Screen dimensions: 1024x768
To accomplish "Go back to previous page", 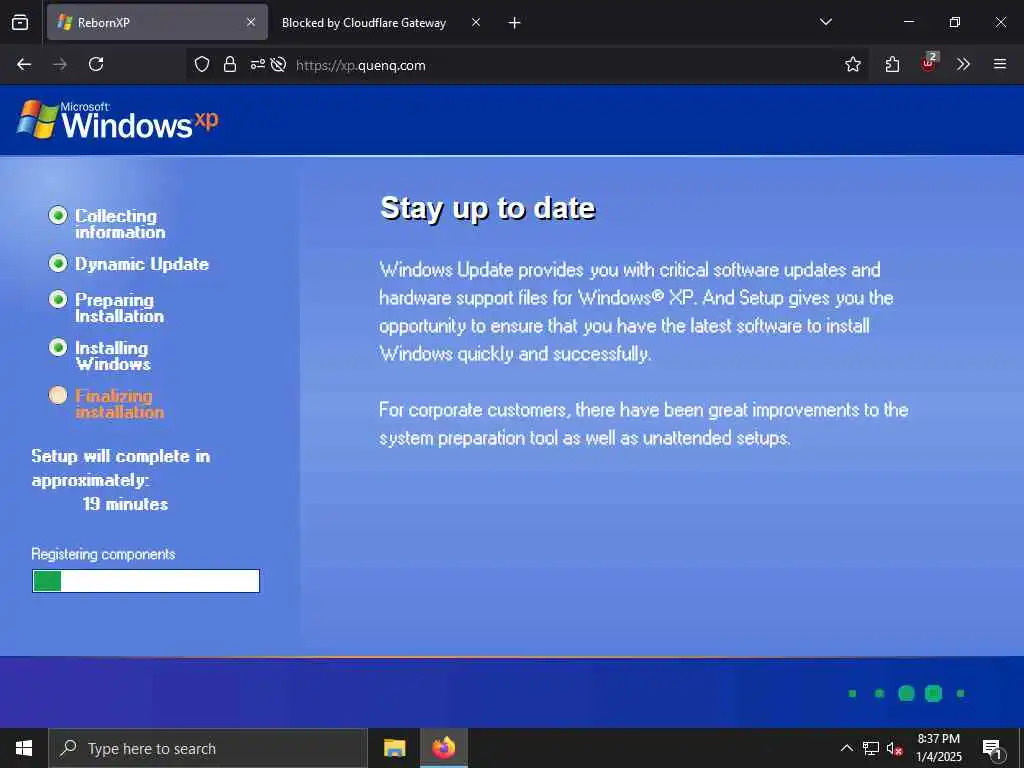I will [24, 64].
